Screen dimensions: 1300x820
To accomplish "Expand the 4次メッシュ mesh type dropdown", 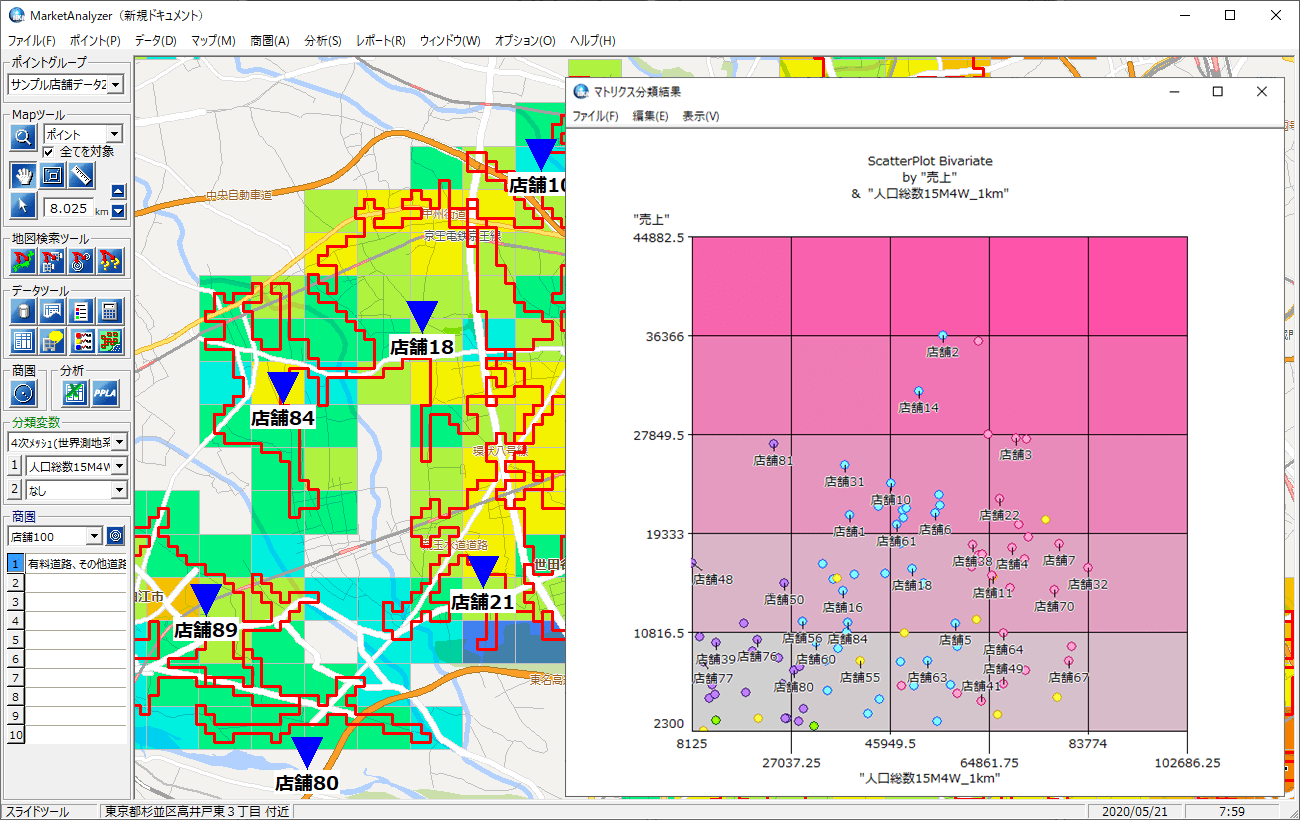I will coord(119,442).
